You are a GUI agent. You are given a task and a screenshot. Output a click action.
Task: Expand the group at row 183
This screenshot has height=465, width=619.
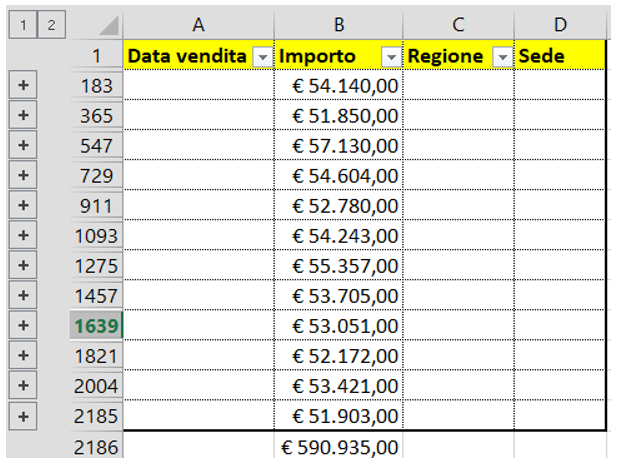point(23,84)
